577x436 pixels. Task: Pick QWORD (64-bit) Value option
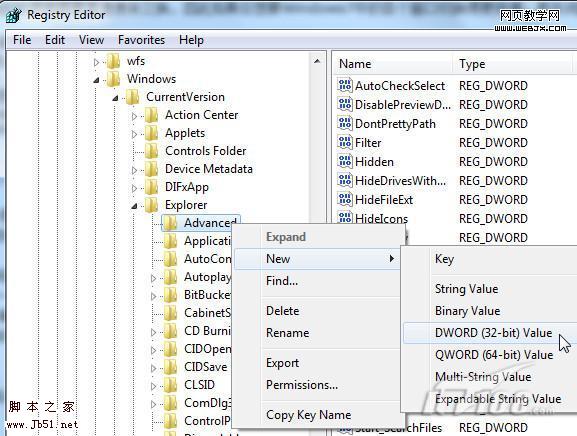[494, 355]
